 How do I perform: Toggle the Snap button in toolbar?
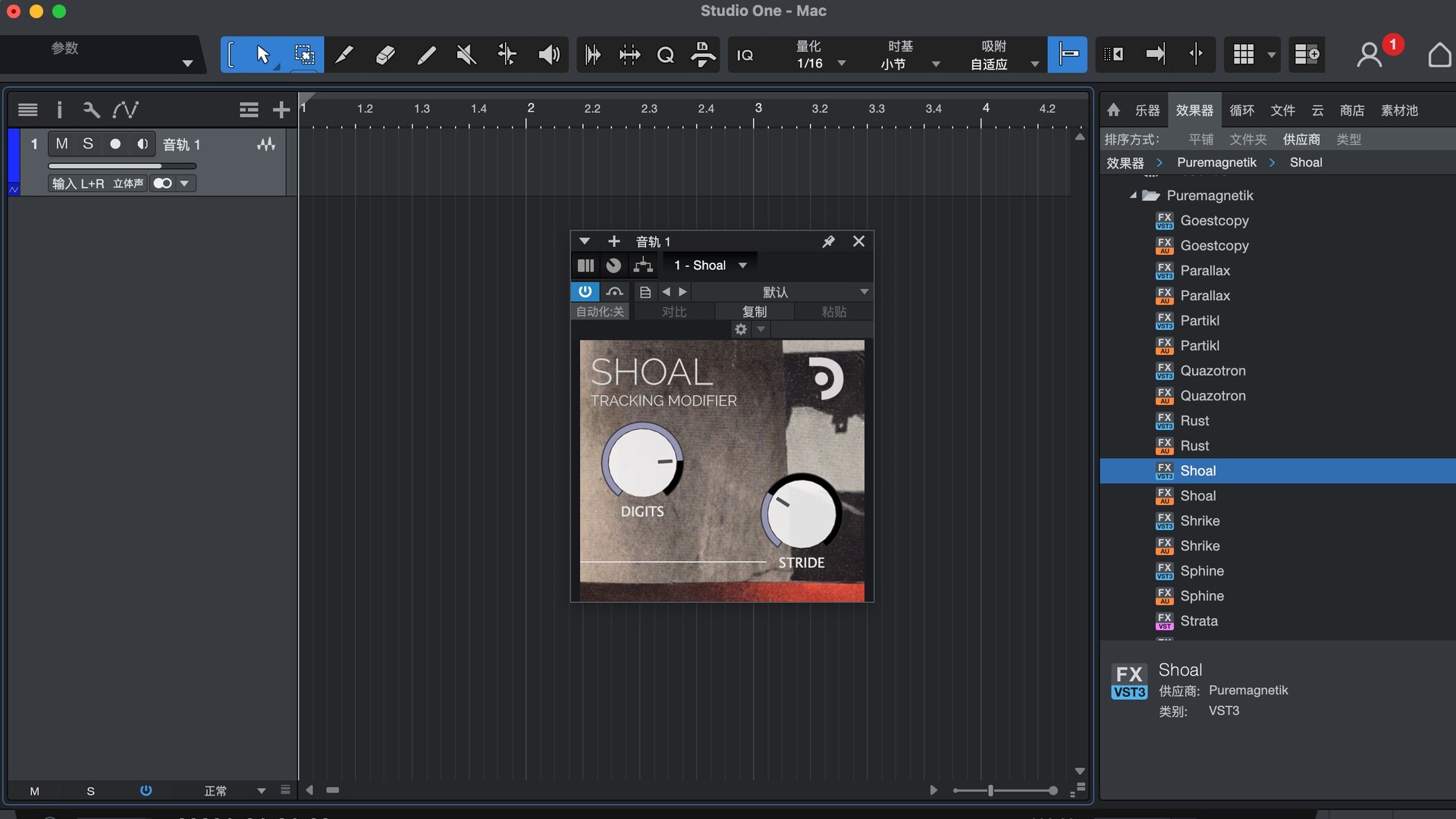click(x=1068, y=55)
